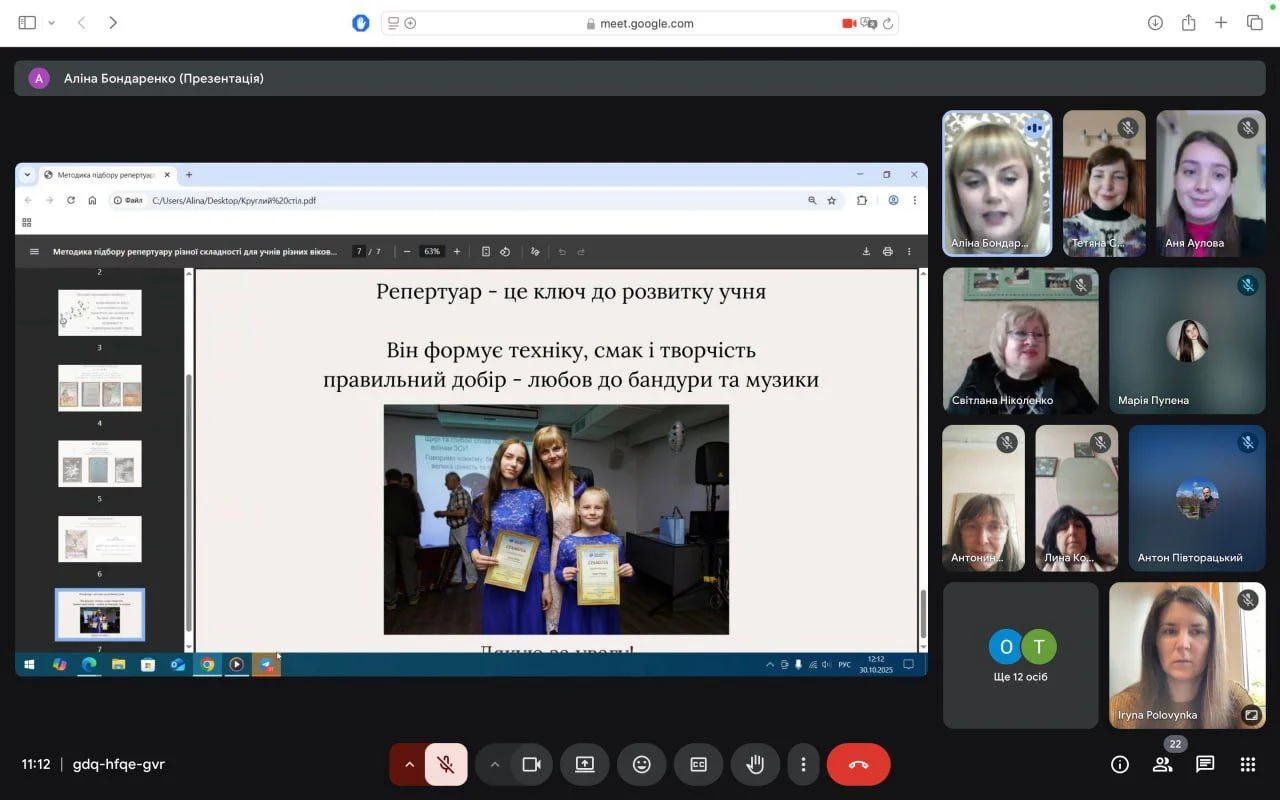Open new Safari tab with plus
This screenshot has height=800, width=1280.
point(1221,23)
